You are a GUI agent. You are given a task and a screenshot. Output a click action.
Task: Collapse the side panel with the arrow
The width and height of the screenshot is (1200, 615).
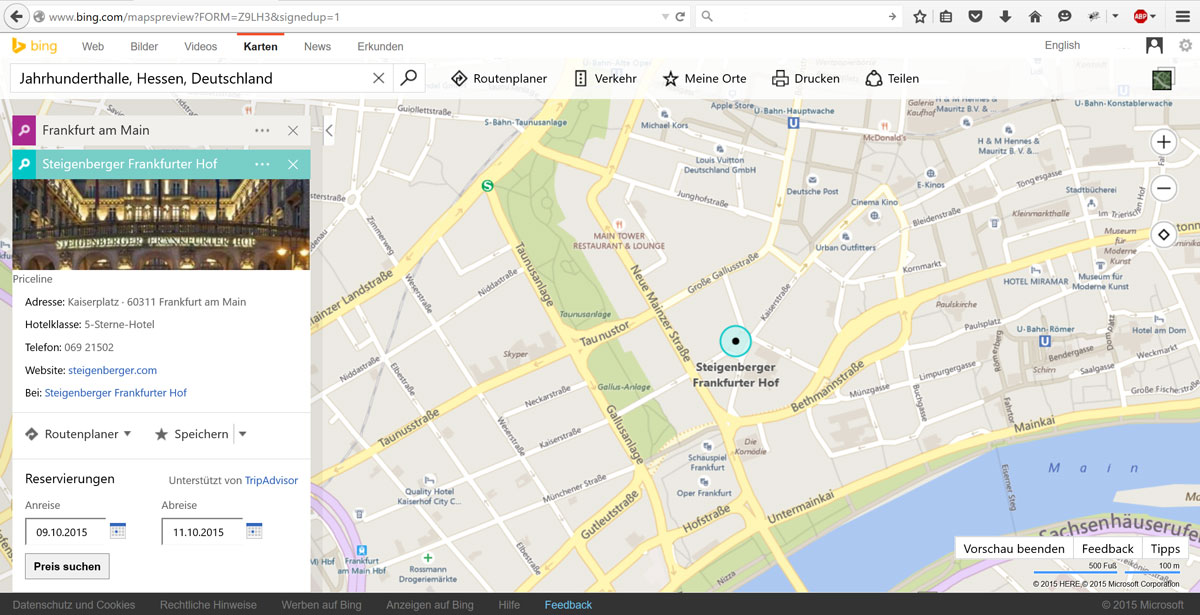pyautogui.click(x=329, y=130)
